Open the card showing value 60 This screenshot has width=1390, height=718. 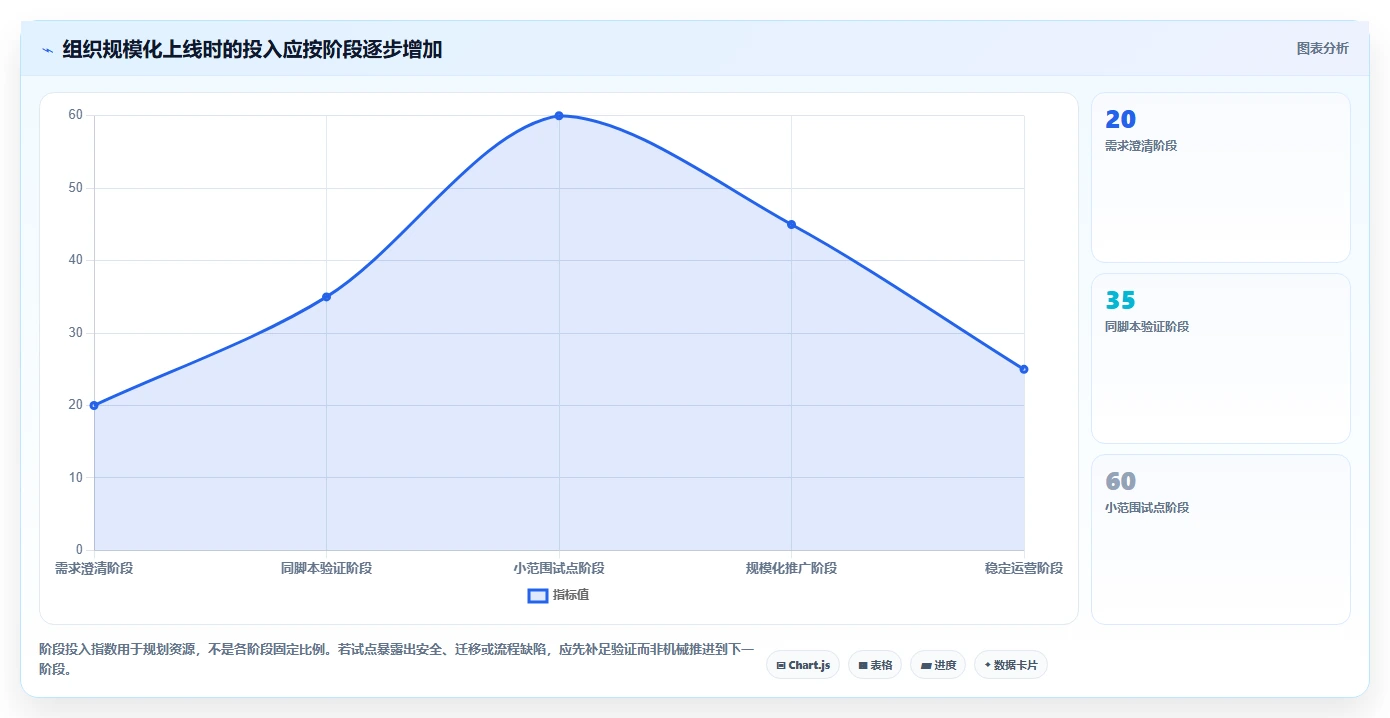pyautogui.click(x=1220, y=539)
